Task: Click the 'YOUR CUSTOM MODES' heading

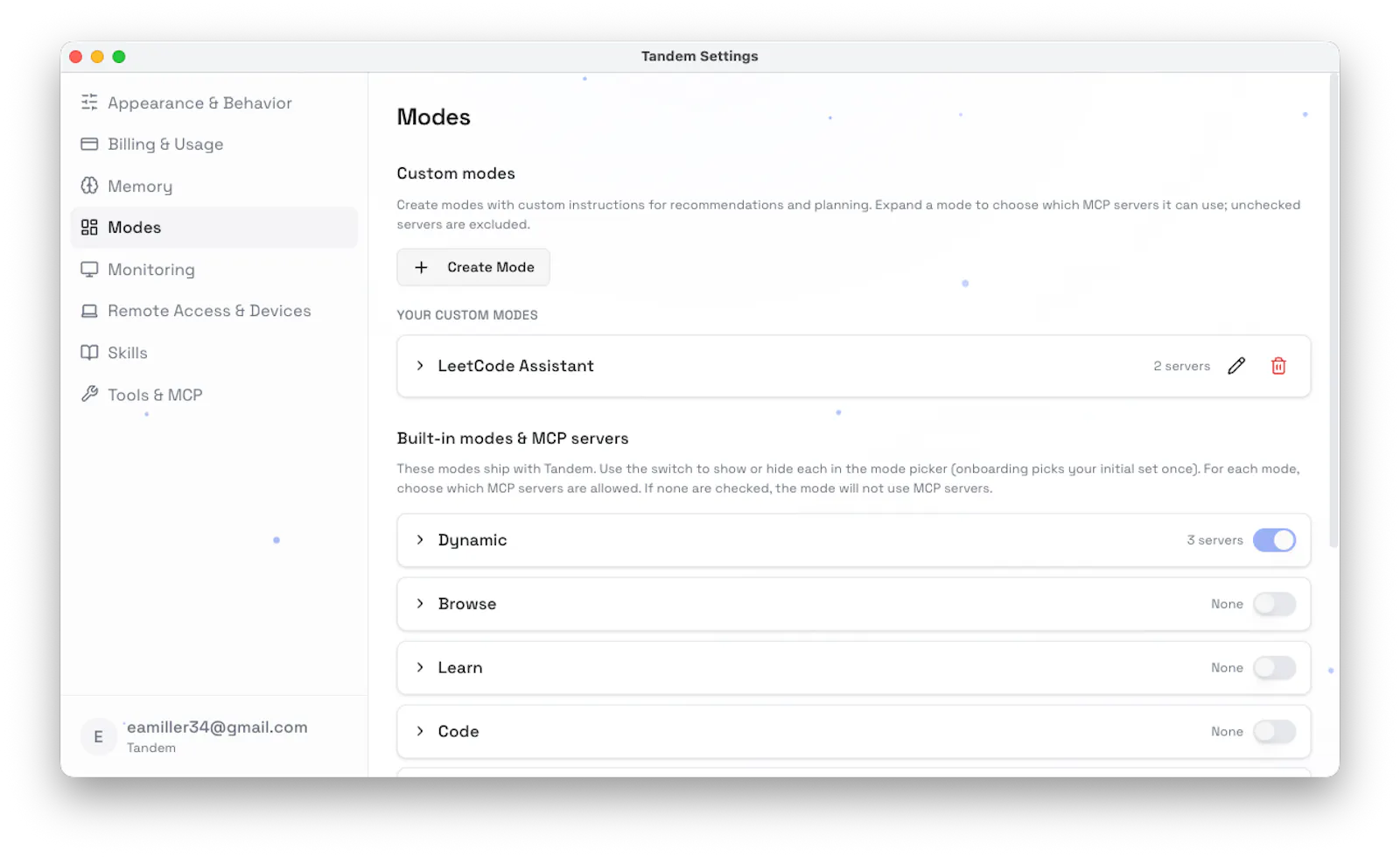Action: pyautogui.click(x=467, y=315)
